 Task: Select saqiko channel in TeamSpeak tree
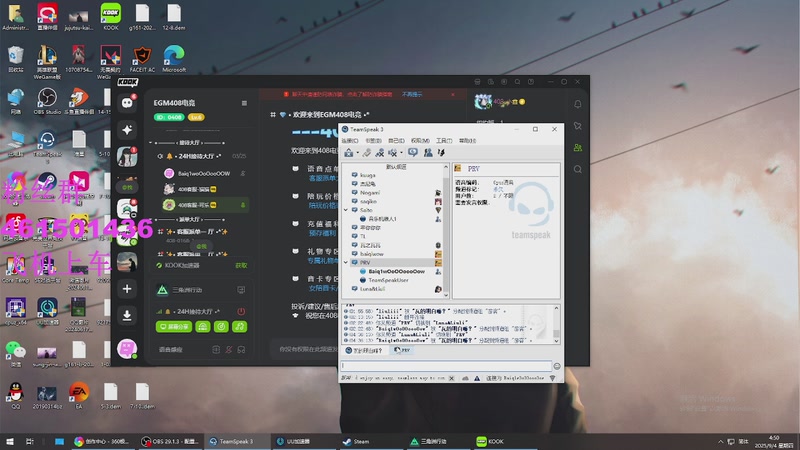[368, 201]
